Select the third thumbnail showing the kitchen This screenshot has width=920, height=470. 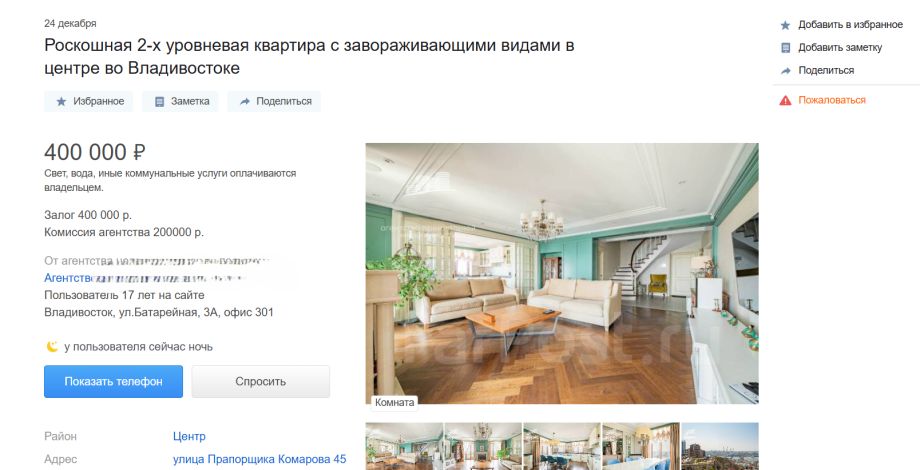pyautogui.click(x=562, y=446)
